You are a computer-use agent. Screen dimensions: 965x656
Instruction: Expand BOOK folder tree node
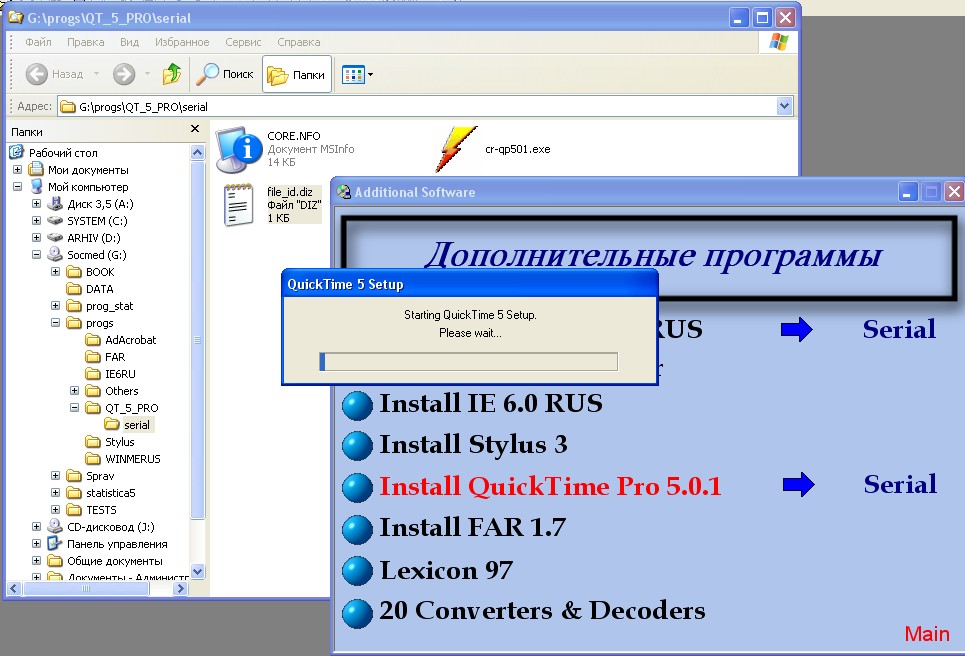55,271
